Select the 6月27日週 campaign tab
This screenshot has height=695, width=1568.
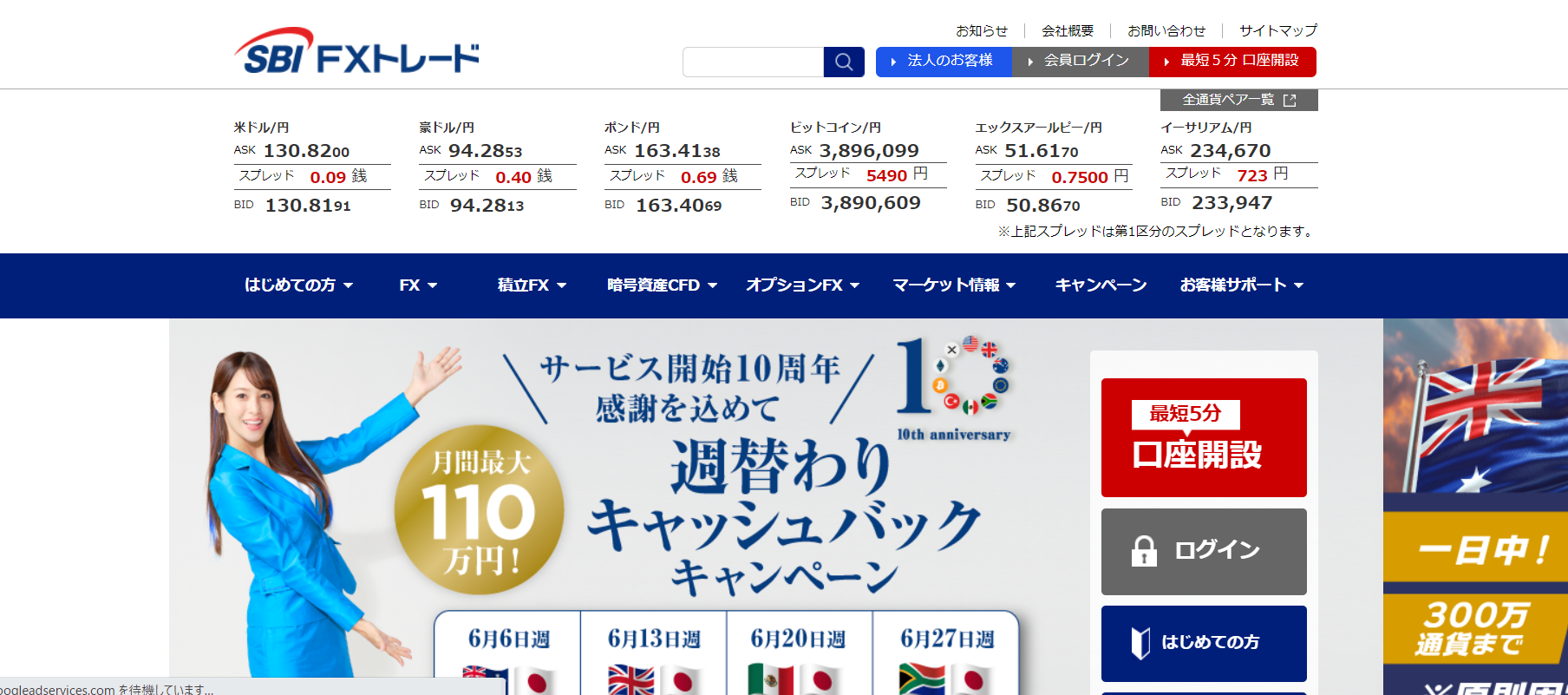[946, 639]
